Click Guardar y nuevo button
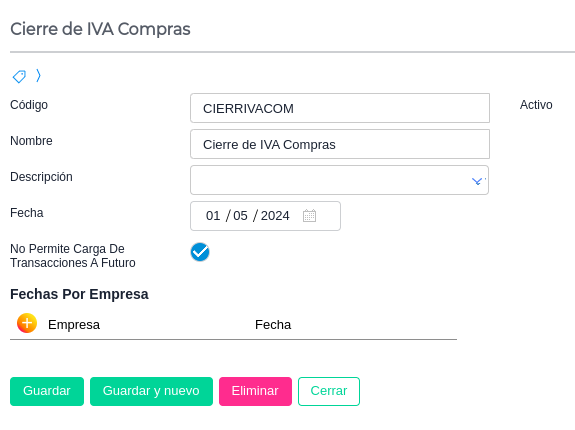Viewport: 575px width, 430px height. point(151,391)
